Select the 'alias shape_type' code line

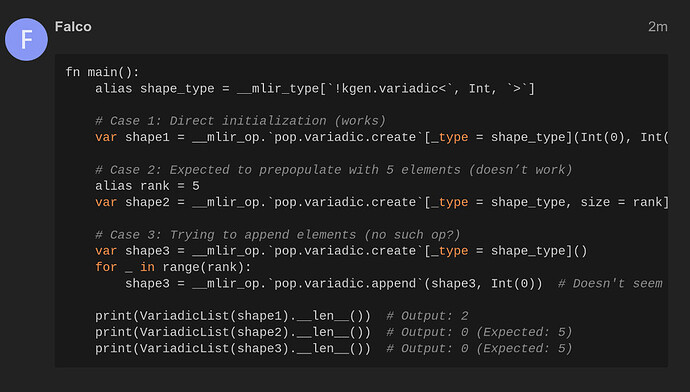pos(315,89)
